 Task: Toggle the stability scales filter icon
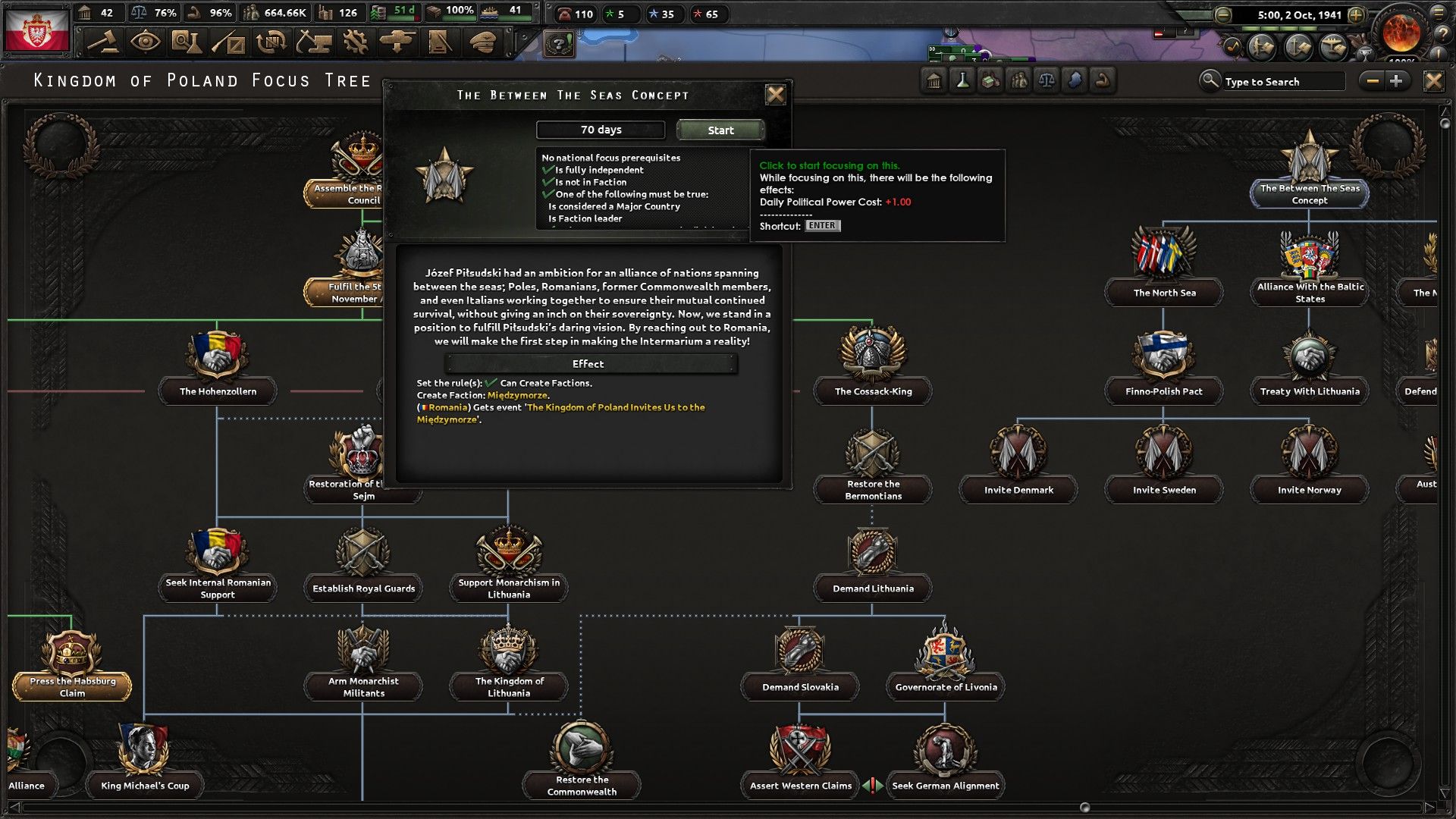point(1046,80)
